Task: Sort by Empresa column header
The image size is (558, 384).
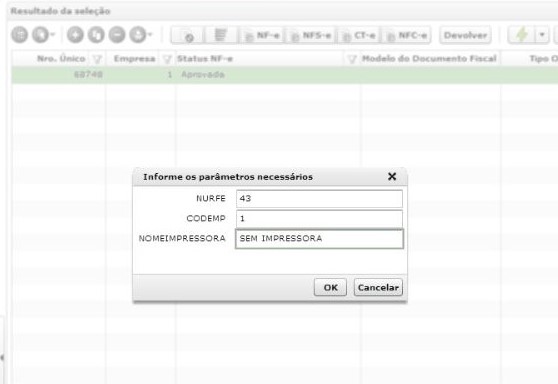Action: [x=135, y=59]
